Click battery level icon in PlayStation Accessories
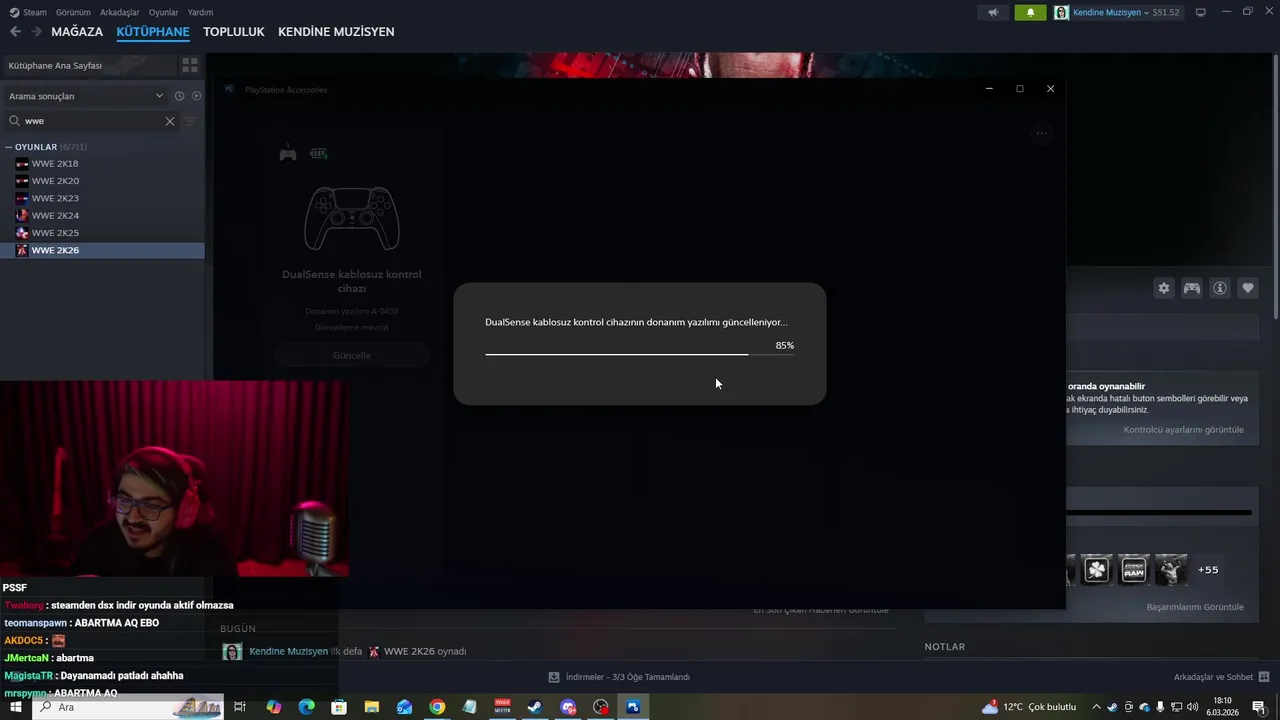The width and height of the screenshot is (1280, 720). coord(318,154)
